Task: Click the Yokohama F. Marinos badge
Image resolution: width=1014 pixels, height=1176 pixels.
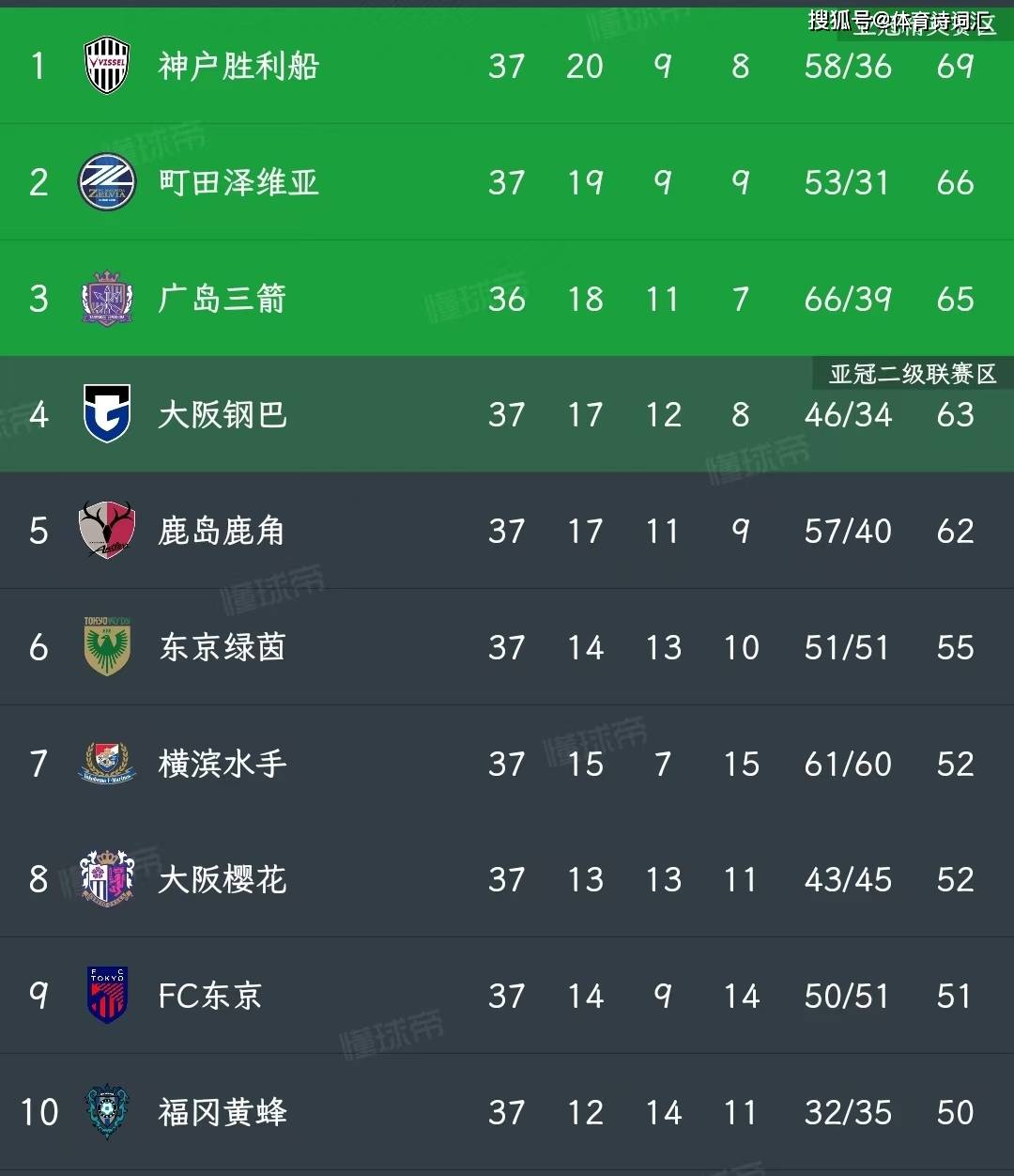Action: [106, 764]
